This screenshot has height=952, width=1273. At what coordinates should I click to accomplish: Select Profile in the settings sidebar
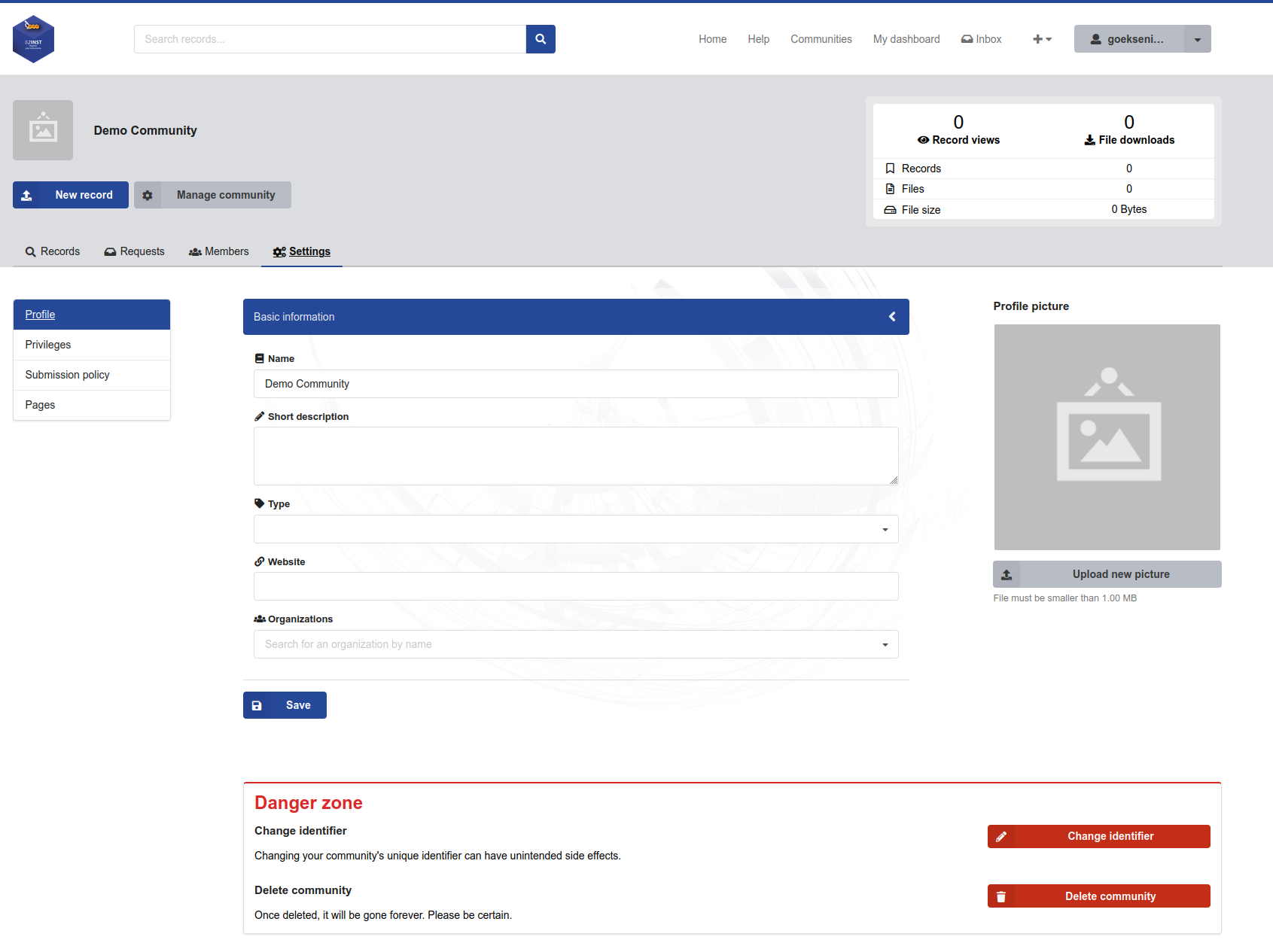tap(92, 315)
